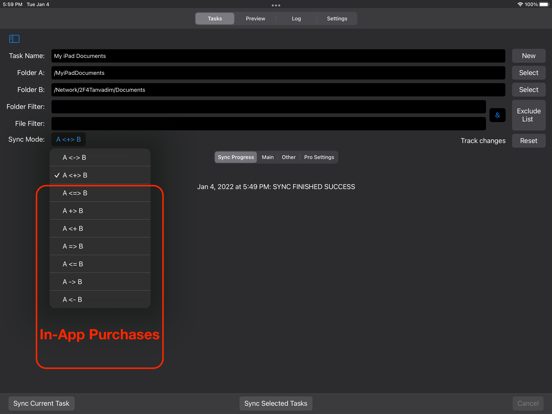The image size is (552, 414).
Task: Select A <- B sync mode
Action: (x=100, y=299)
